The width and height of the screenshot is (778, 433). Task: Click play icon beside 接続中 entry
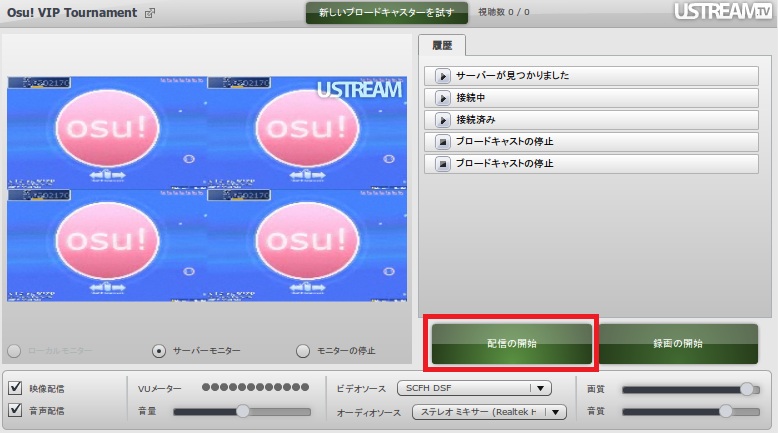[443, 98]
